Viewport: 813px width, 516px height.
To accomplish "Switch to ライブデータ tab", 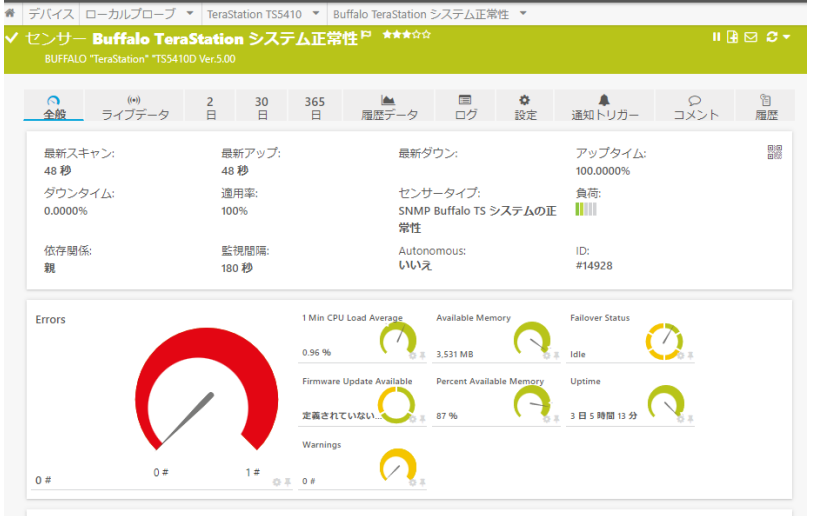I will point(134,106).
